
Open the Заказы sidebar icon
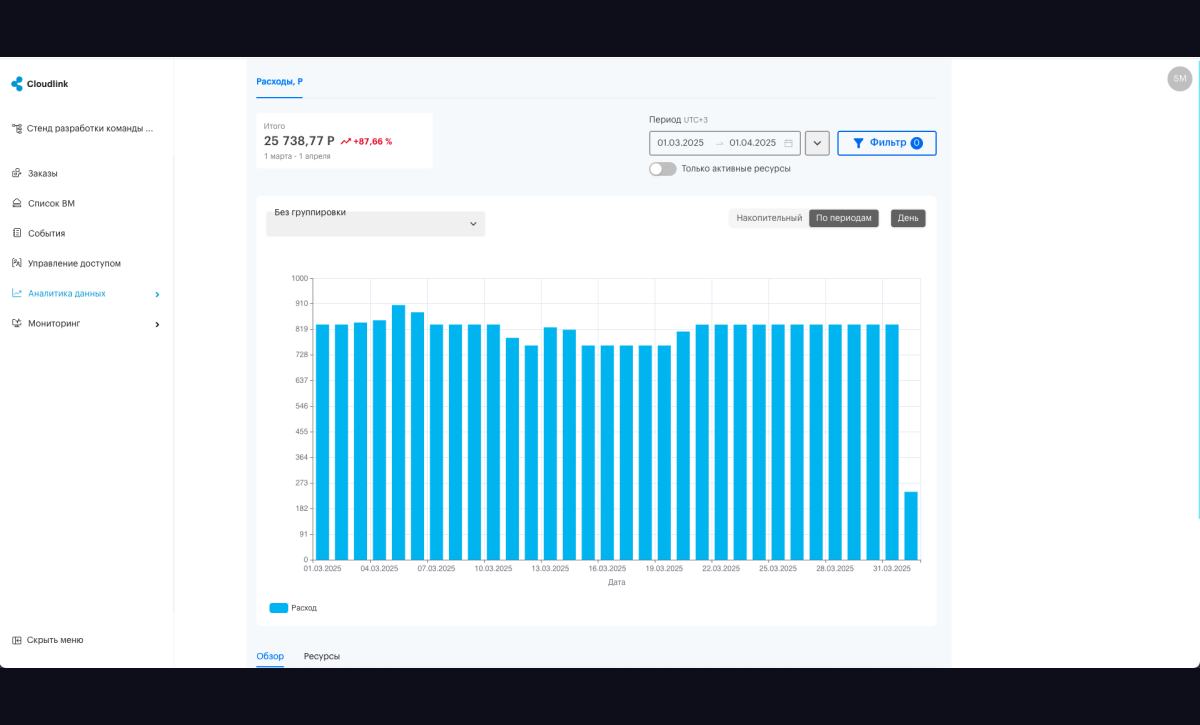pyautogui.click(x=16, y=173)
